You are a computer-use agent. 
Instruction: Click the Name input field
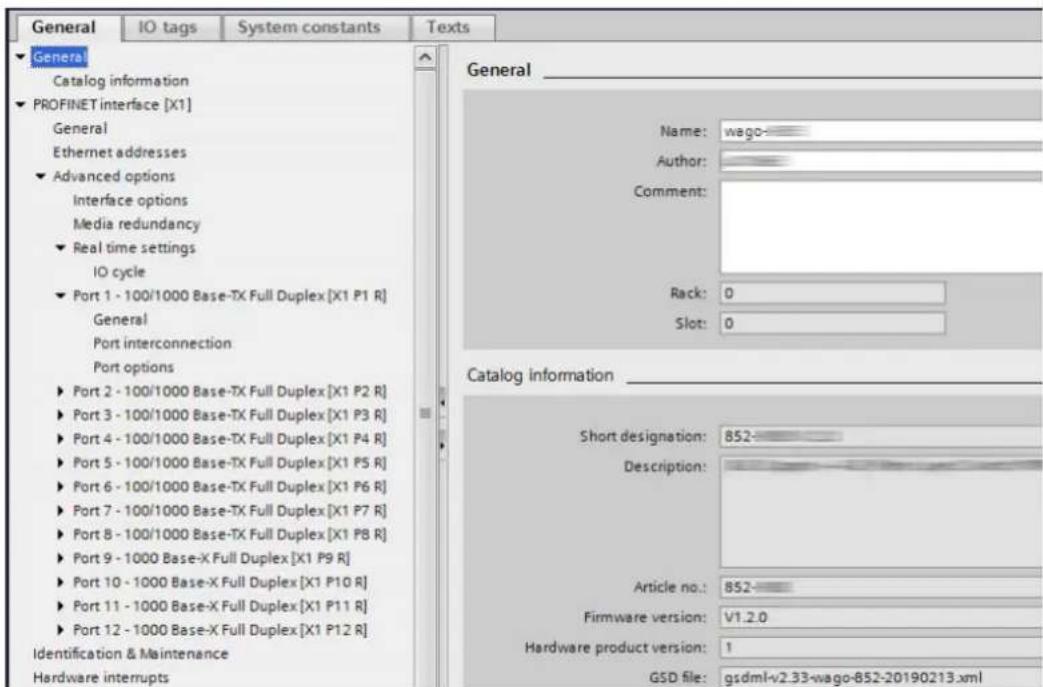pyautogui.click(x=881, y=131)
